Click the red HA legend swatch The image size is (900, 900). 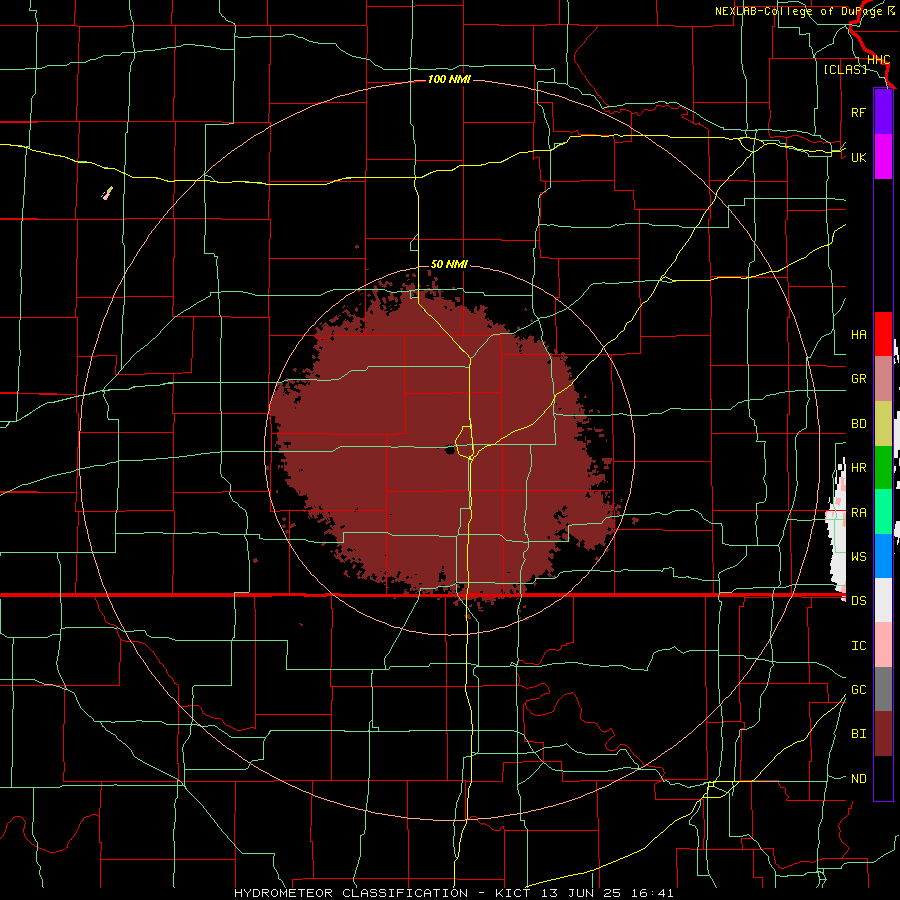[883, 334]
